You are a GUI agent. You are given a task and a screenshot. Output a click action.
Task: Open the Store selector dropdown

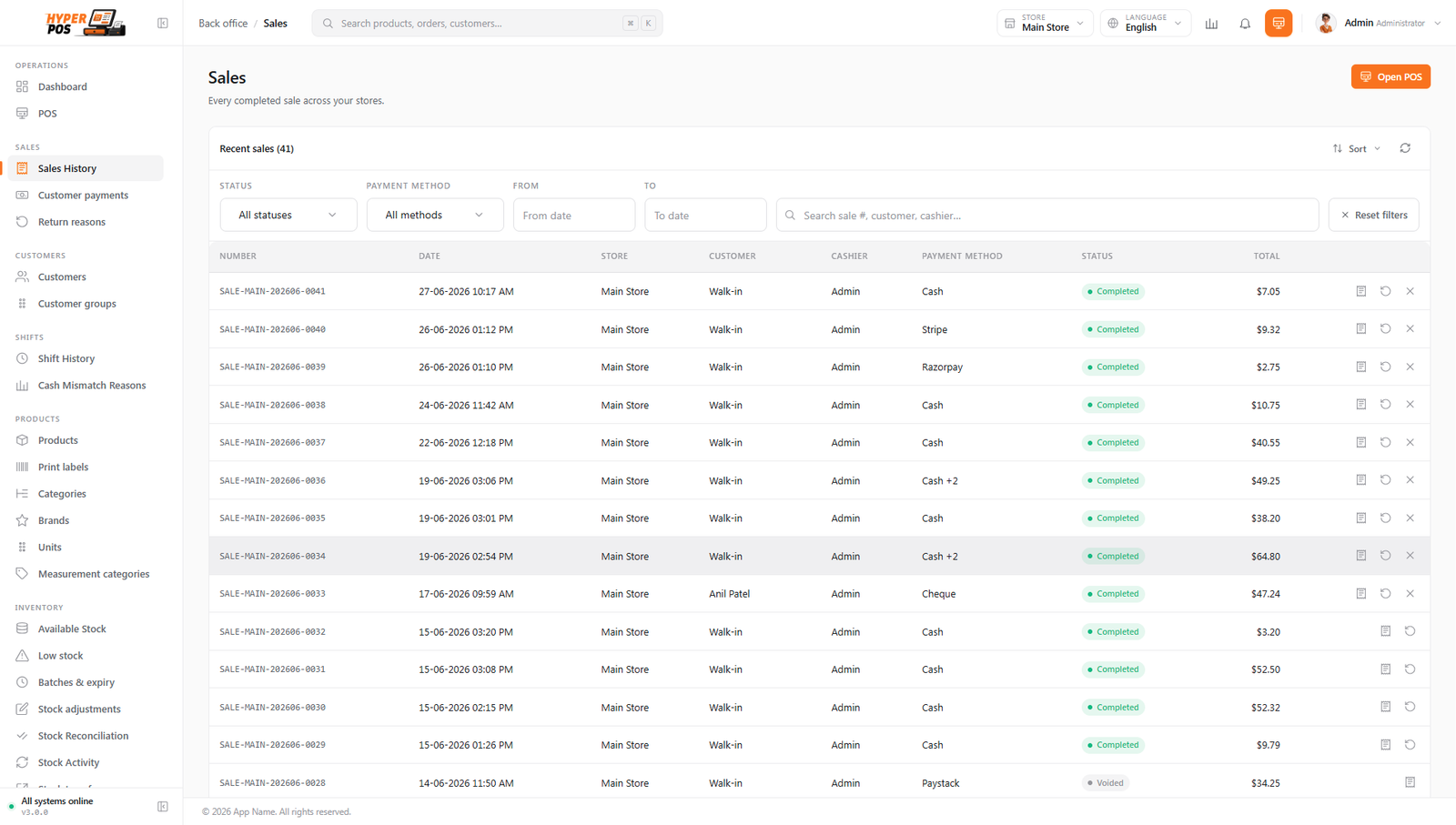(1045, 23)
